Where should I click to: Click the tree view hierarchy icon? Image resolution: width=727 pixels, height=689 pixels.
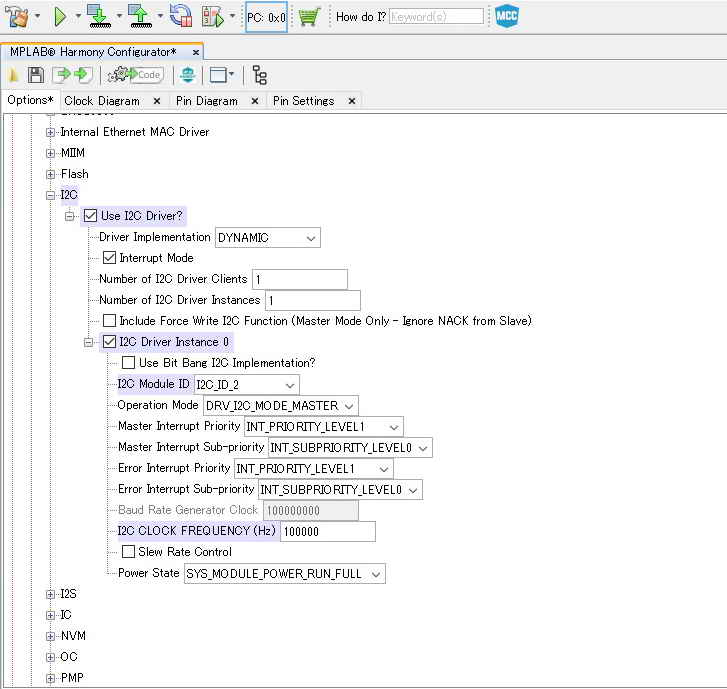260,75
